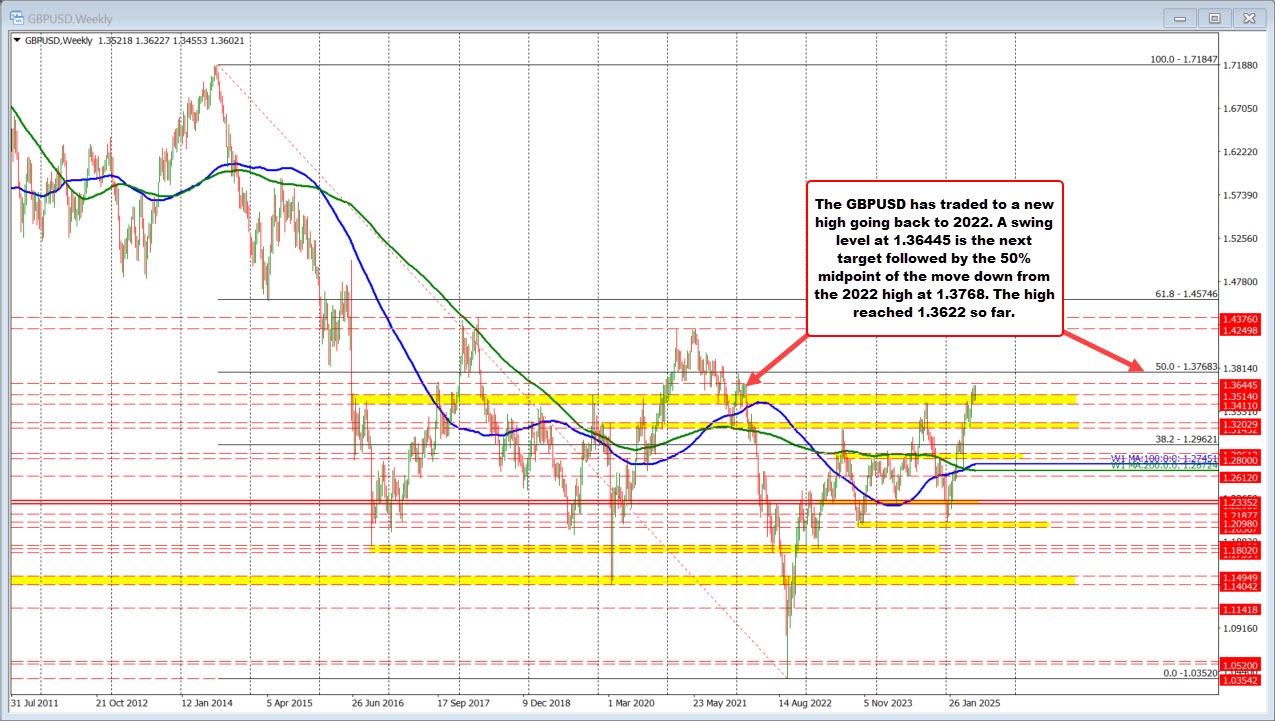
Task: Click the annotation box describing the 1.36445 target
Action: click(x=937, y=260)
